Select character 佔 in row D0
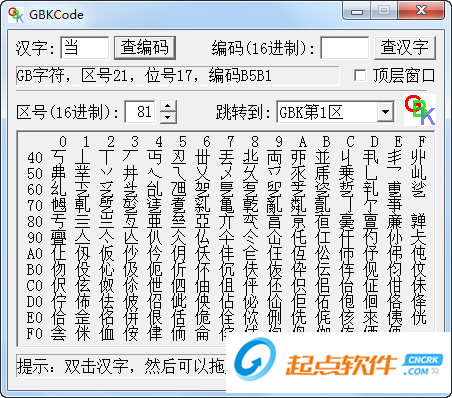 click(227, 301)
